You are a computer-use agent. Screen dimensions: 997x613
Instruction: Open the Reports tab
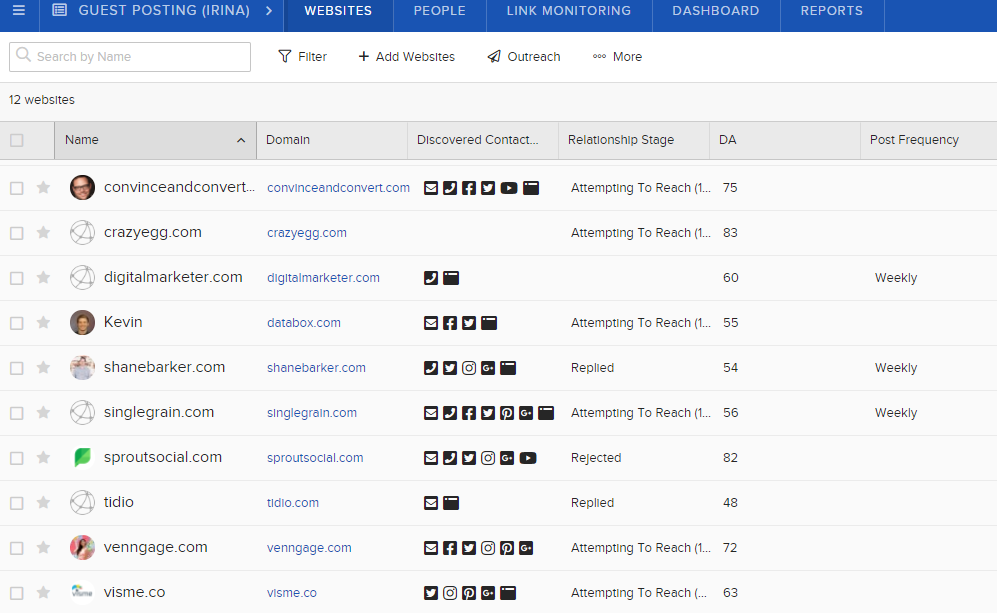[x=832, y=11]
